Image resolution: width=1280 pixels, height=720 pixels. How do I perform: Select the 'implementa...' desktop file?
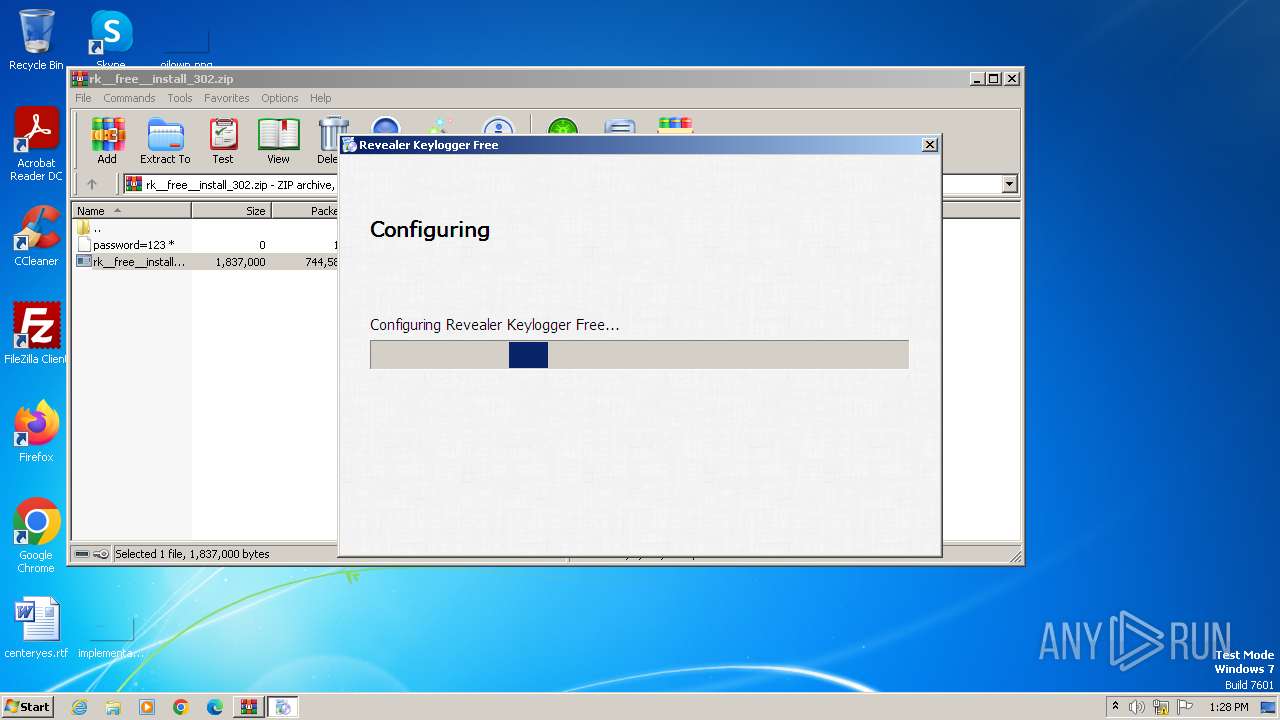pyautogui.click(x=111, y=638)
